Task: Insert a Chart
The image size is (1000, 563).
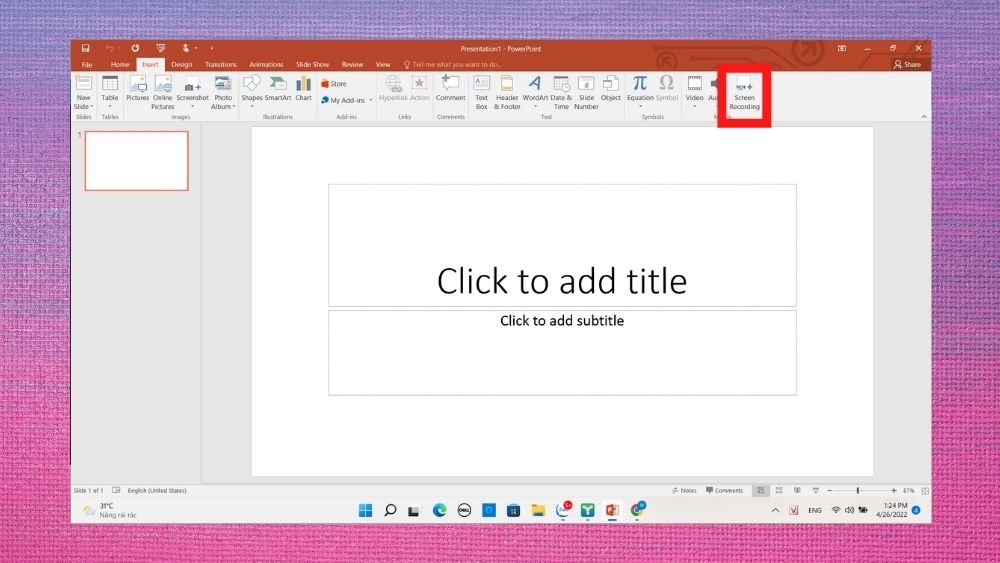Action: pos(304,89)
